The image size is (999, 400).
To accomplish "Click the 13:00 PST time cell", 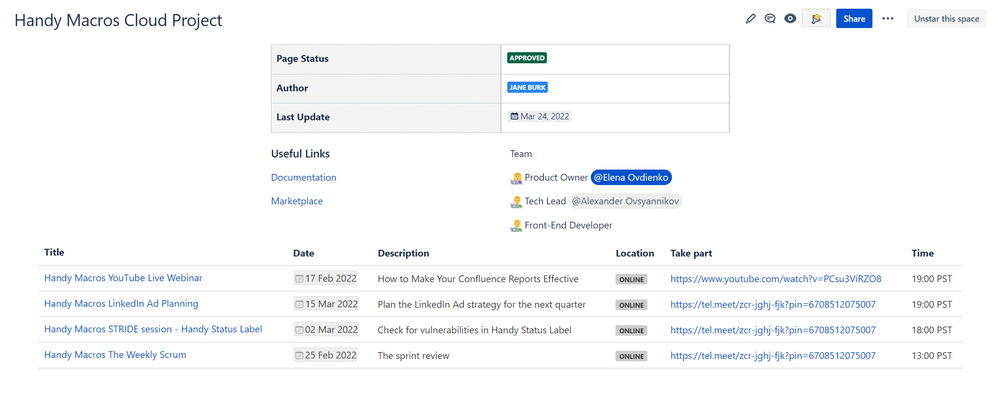I will click(932, 355).
